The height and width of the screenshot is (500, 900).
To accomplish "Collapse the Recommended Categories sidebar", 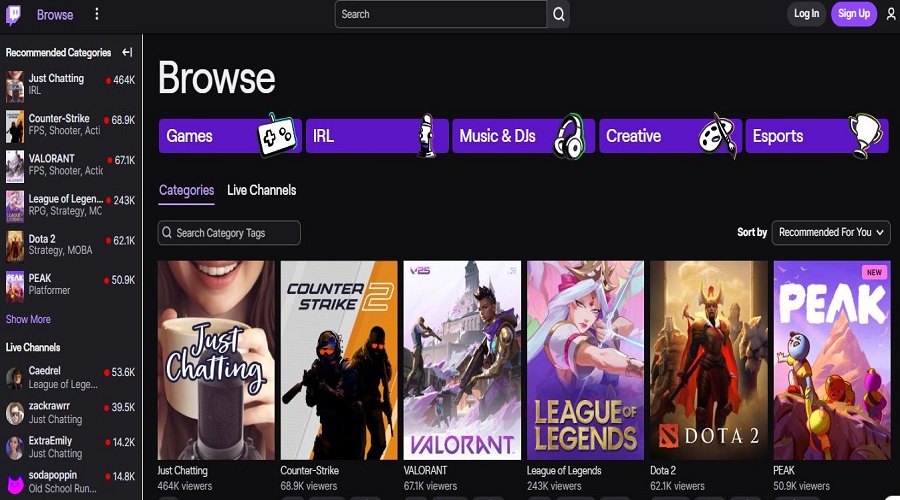I will pos(127,52).
